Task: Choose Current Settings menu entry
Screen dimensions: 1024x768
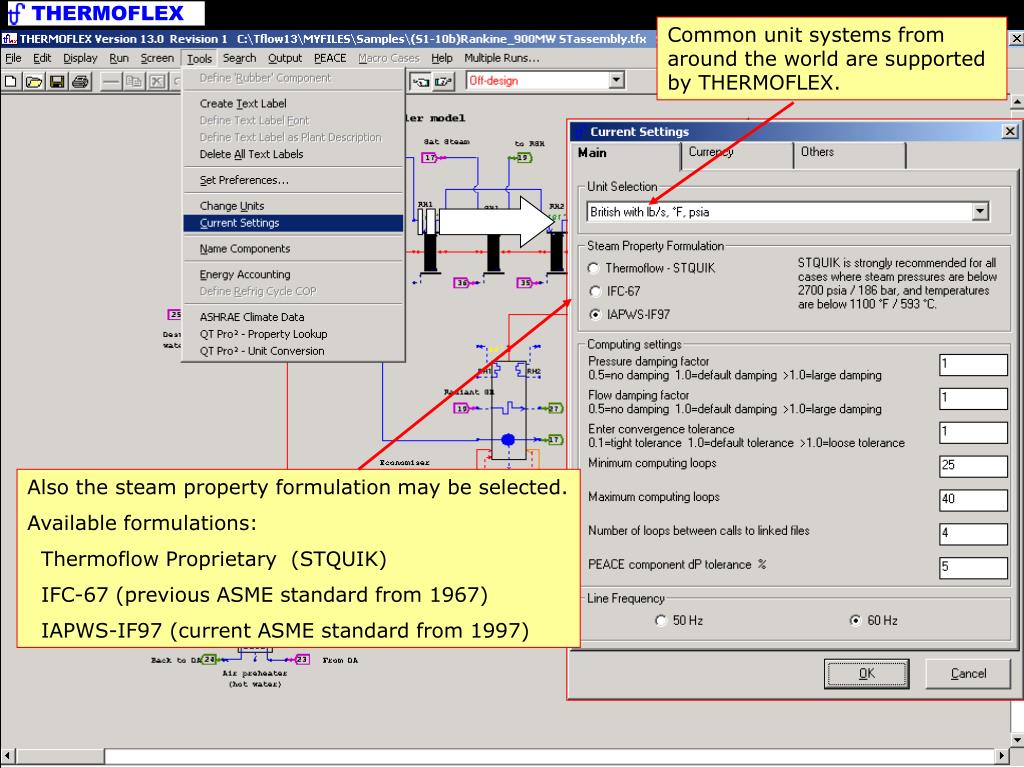Action: click(x=293, y=223)
